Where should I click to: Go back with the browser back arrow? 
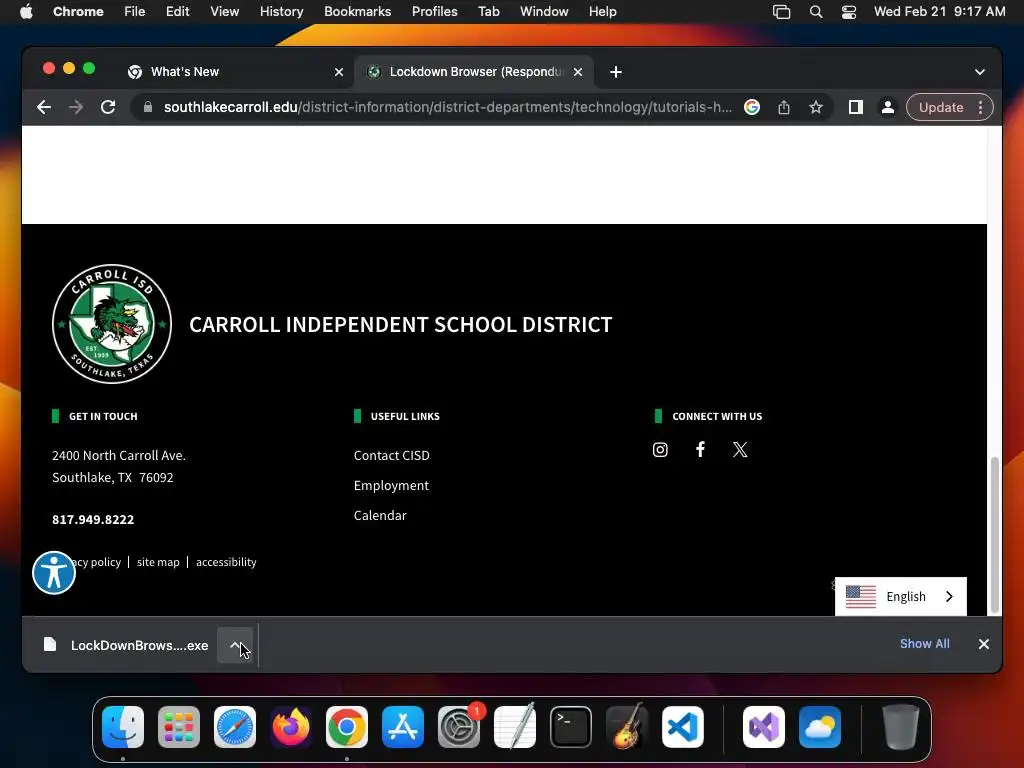pos(44,107)
